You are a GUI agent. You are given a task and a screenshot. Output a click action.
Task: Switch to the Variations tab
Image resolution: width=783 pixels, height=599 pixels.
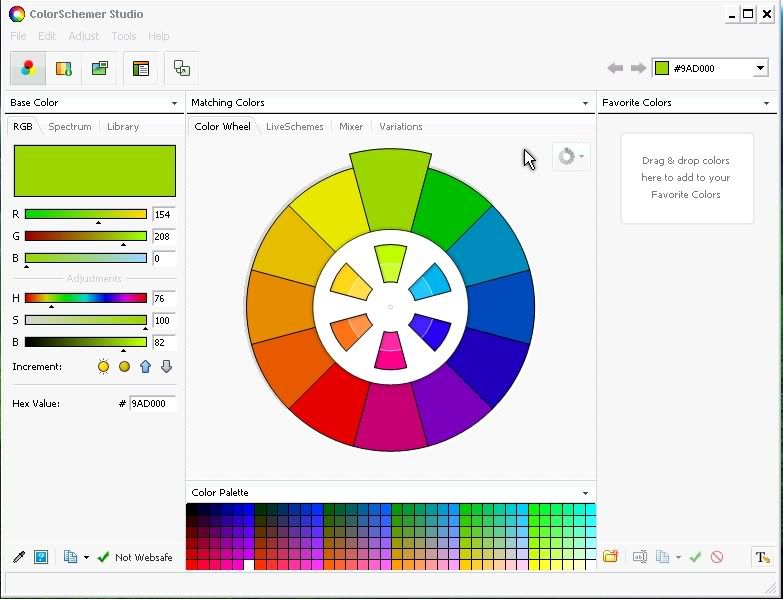tap(401, 127)
